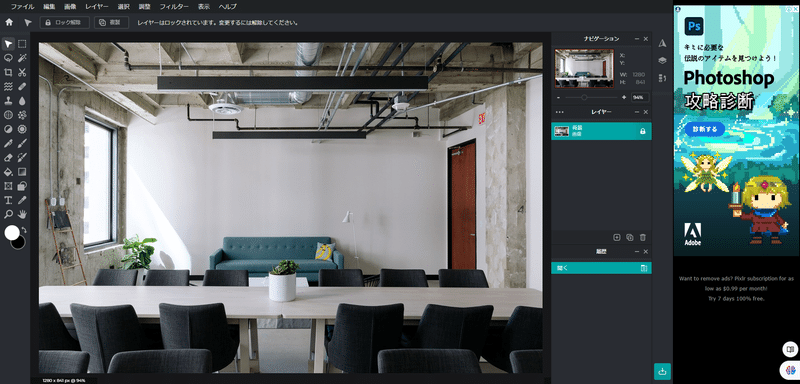Swap foreground and background colors

pyautogui.click(x=24, y=231)
